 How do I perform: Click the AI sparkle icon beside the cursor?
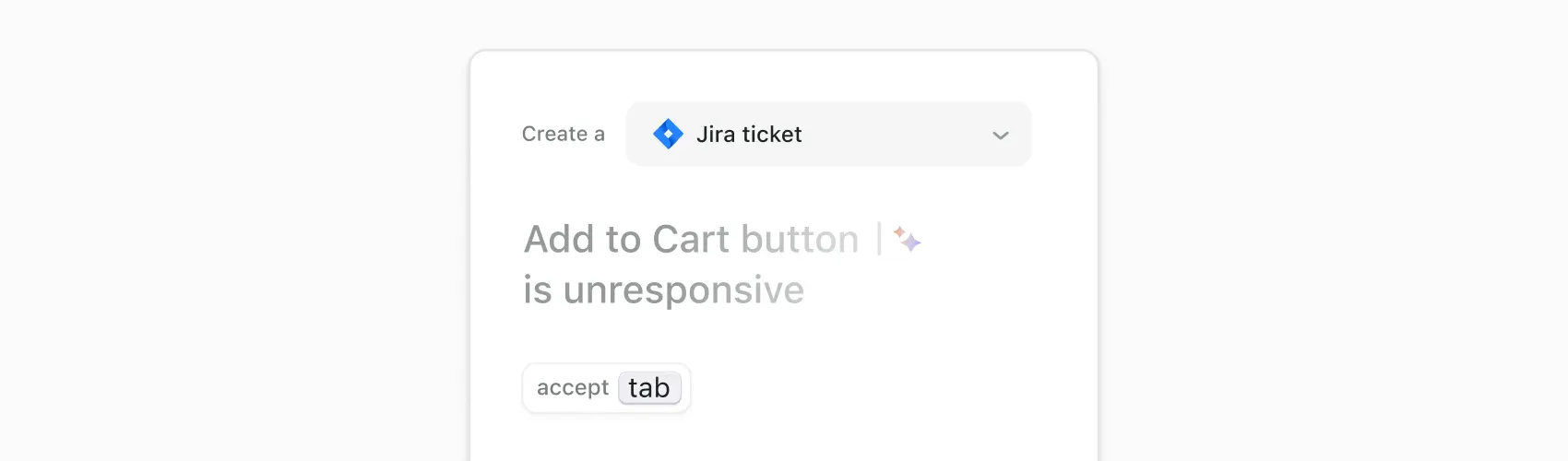908,240
